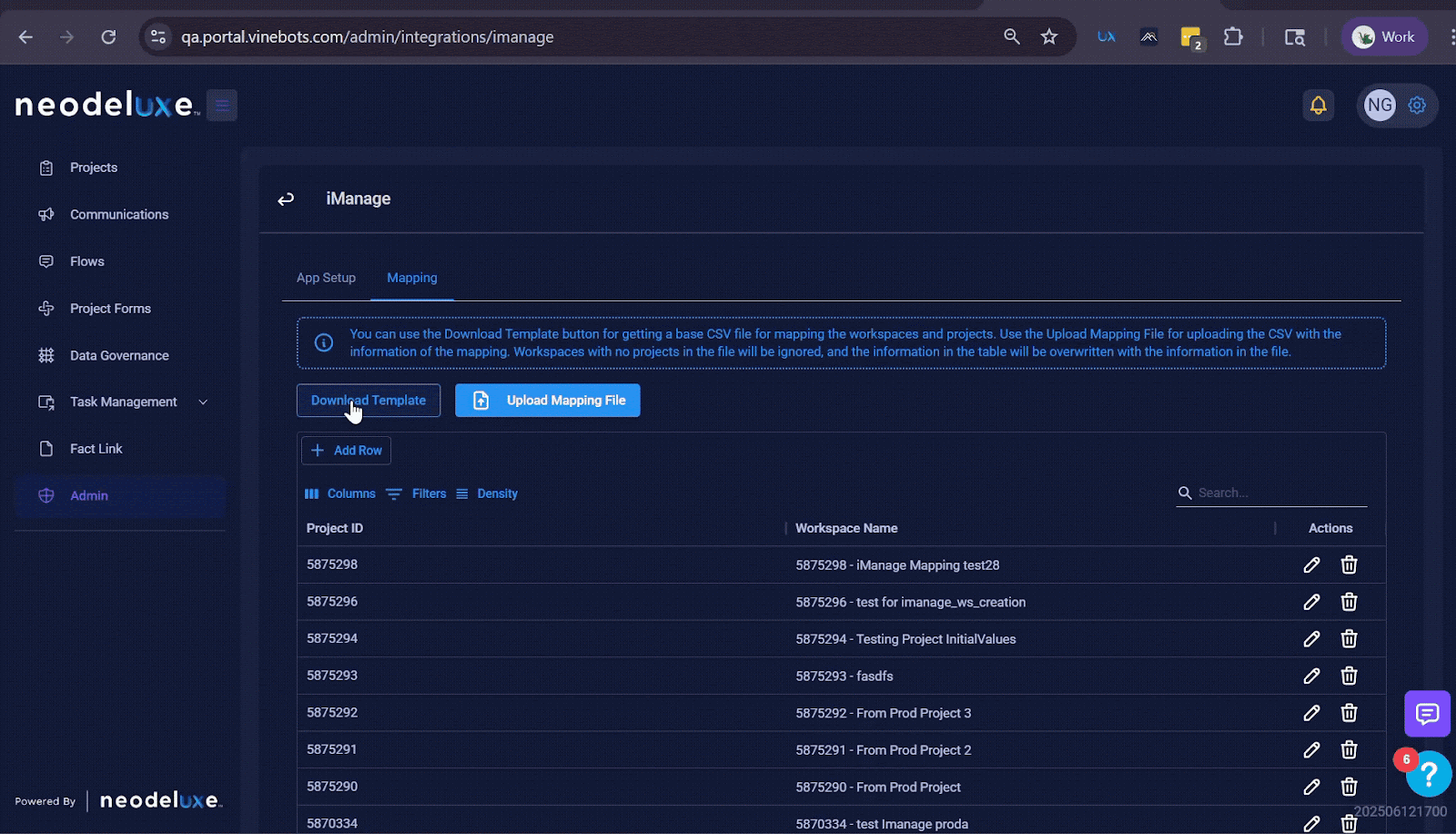This screenshot has height=834, width=1456.
Task: Click the Add Row button
Action: pyautogui.click(x=346, y=451)
